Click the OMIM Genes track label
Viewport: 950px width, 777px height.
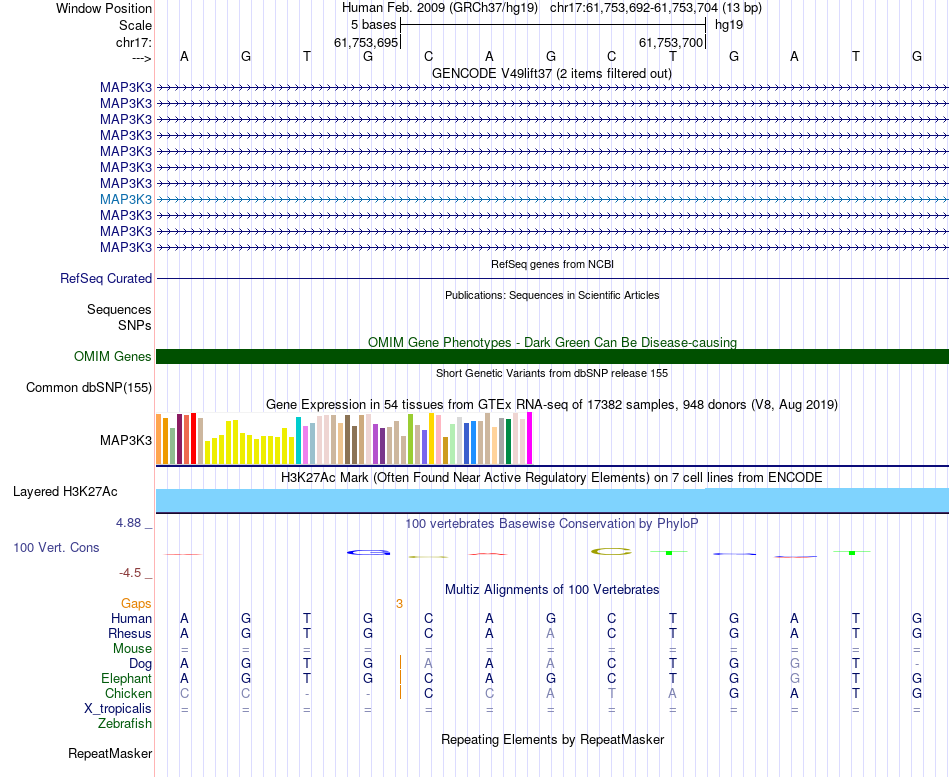pyautogui.click(x=113, y=356)
